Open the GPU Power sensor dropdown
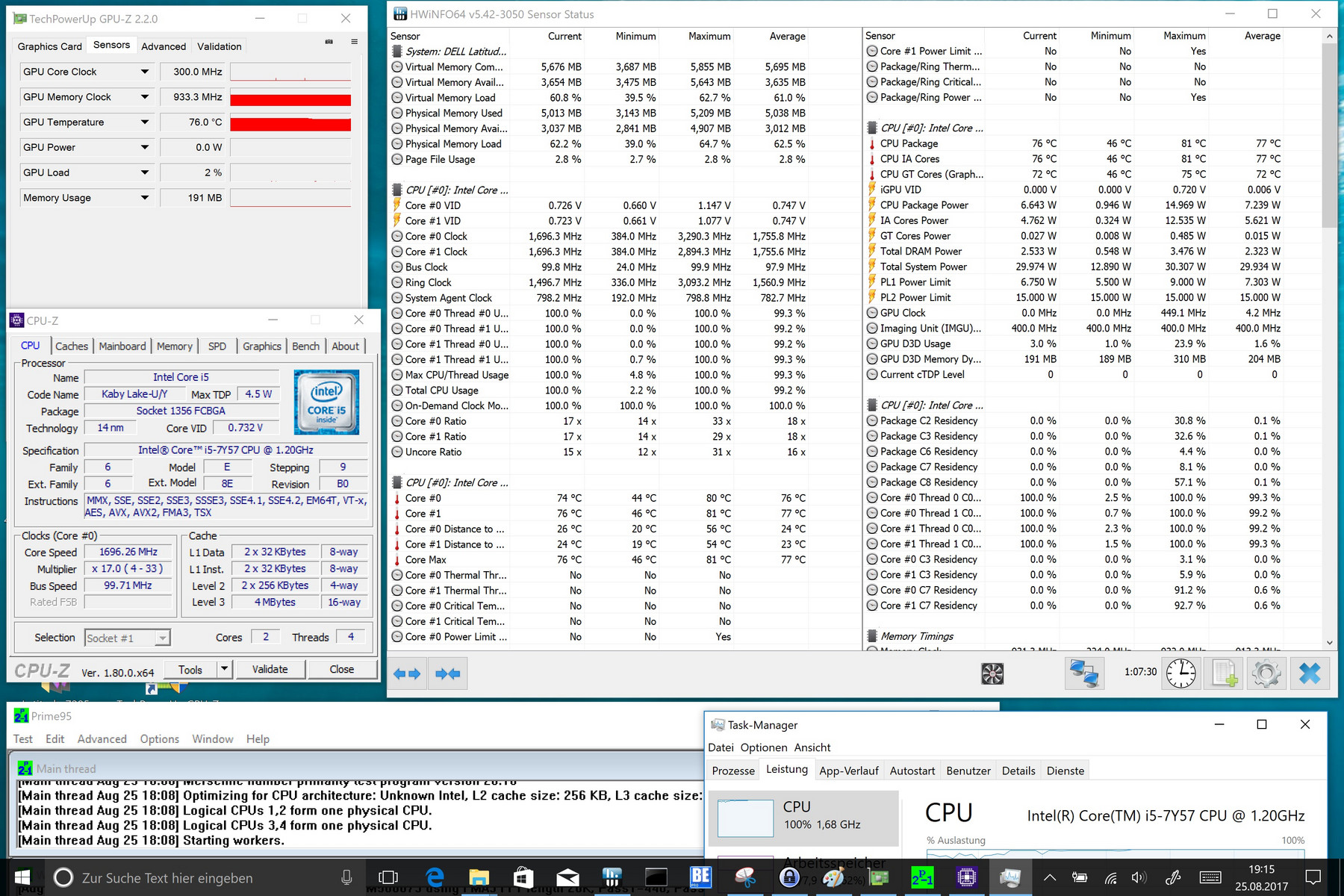Viewport: 1344px width, 896px height. (145, 147)
